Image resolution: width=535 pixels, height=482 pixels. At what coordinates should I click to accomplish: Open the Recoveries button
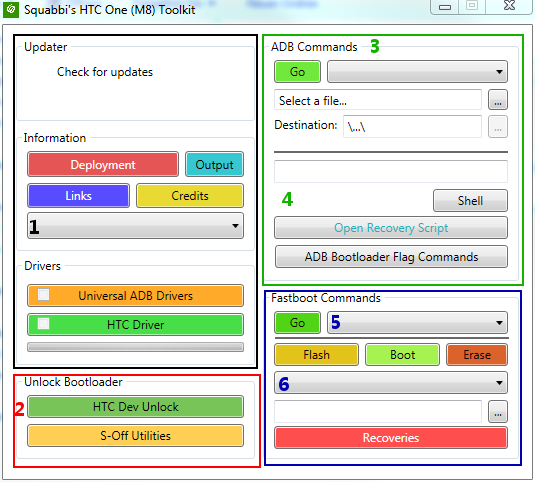(x=391, y=438)
